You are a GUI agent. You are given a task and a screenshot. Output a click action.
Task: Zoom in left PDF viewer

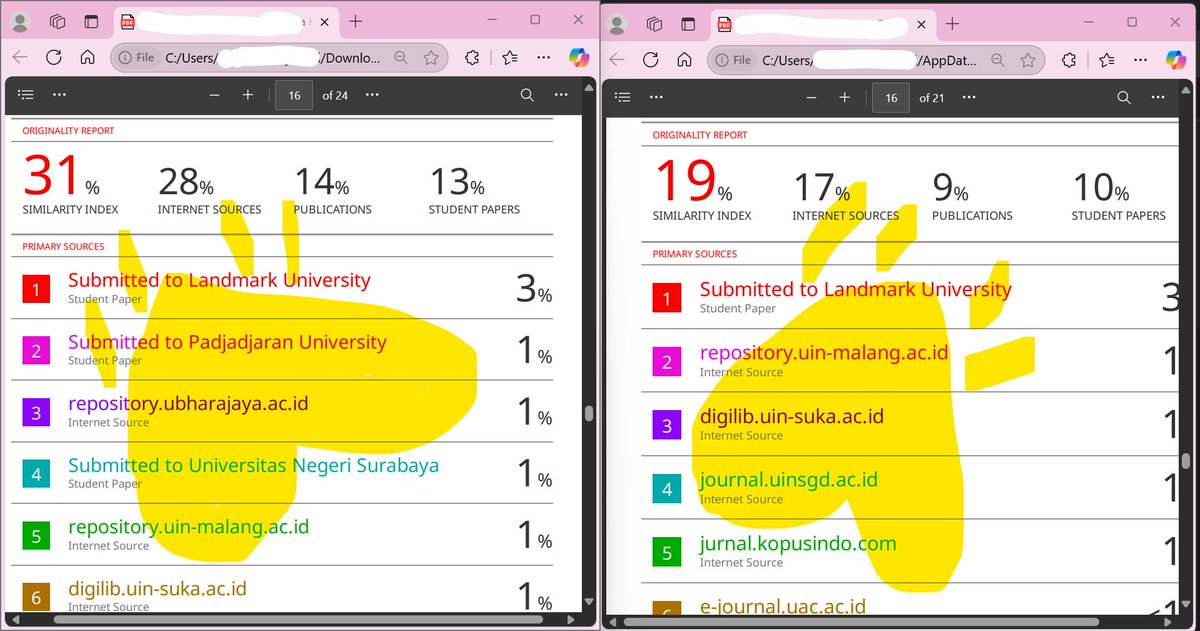[x=248, y=95]
